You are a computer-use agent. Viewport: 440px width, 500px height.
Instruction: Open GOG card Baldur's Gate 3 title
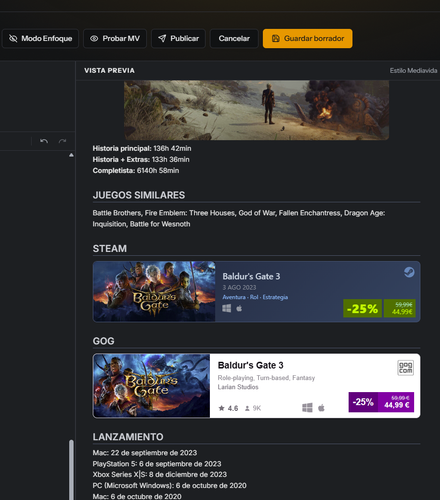(251, 365)
